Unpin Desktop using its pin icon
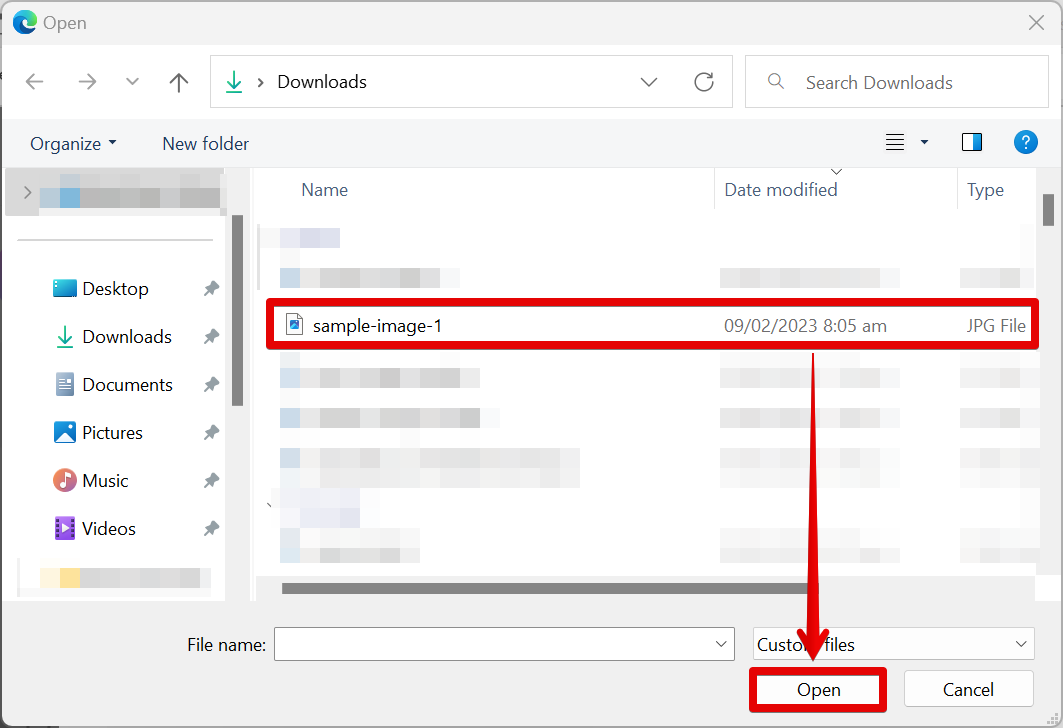The width and height of the screenshot is (1063, 728). pos(211,289)
